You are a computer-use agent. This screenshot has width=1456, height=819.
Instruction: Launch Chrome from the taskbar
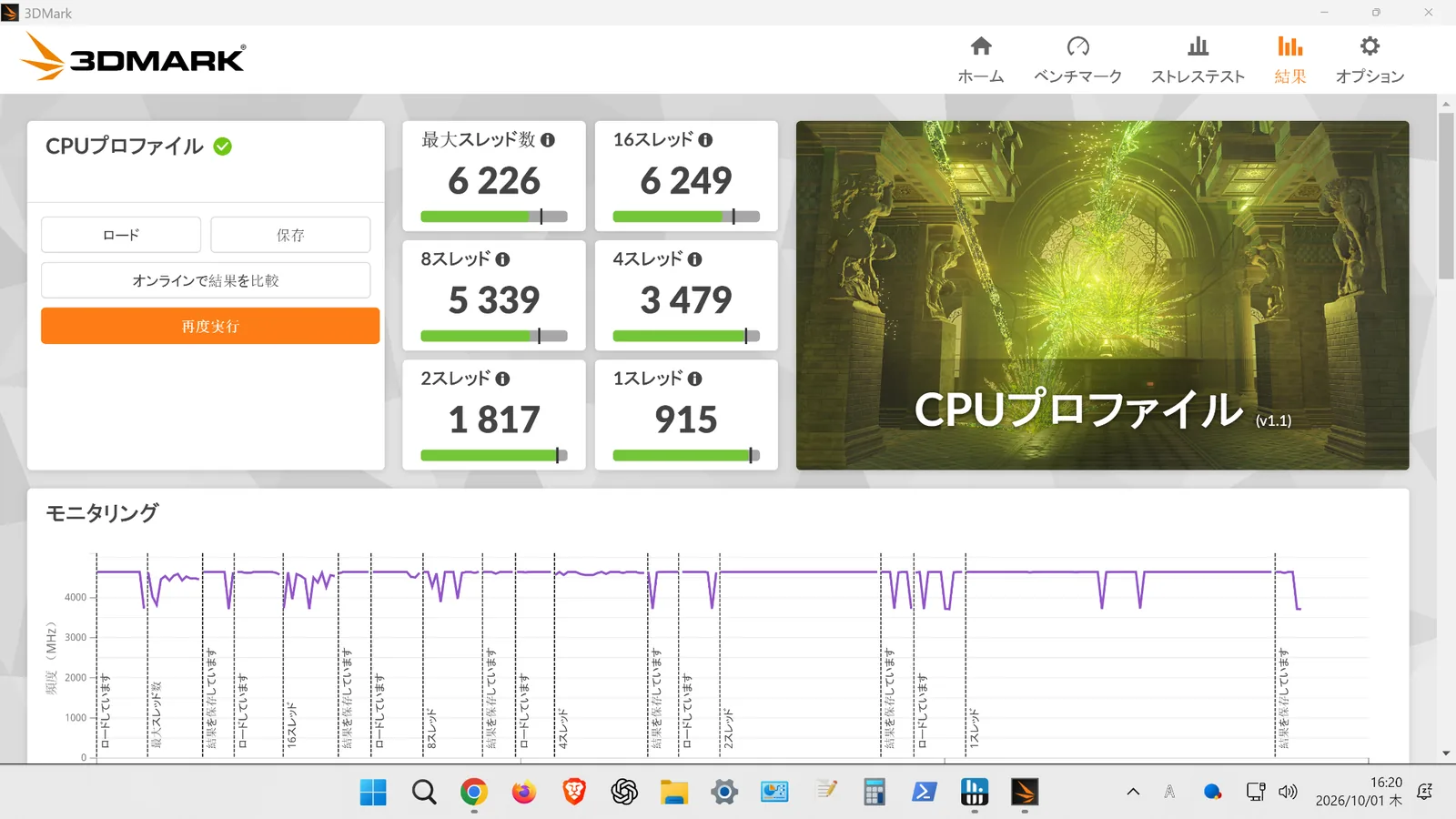point(473,793)
